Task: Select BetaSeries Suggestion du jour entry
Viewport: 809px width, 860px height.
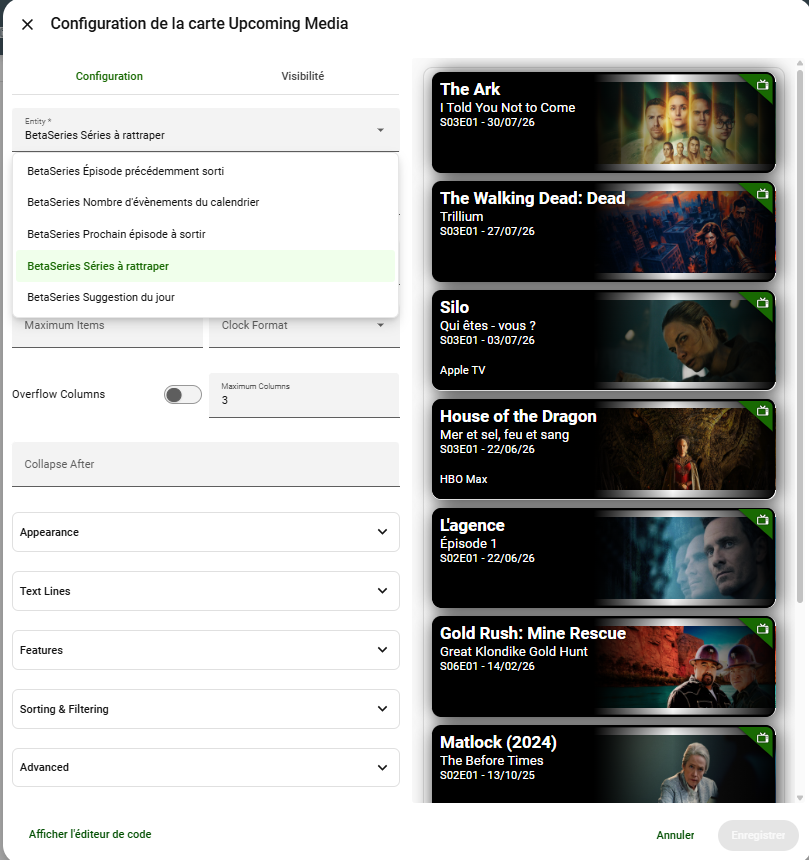Action: pyautogui.click(x=206, y=297)
